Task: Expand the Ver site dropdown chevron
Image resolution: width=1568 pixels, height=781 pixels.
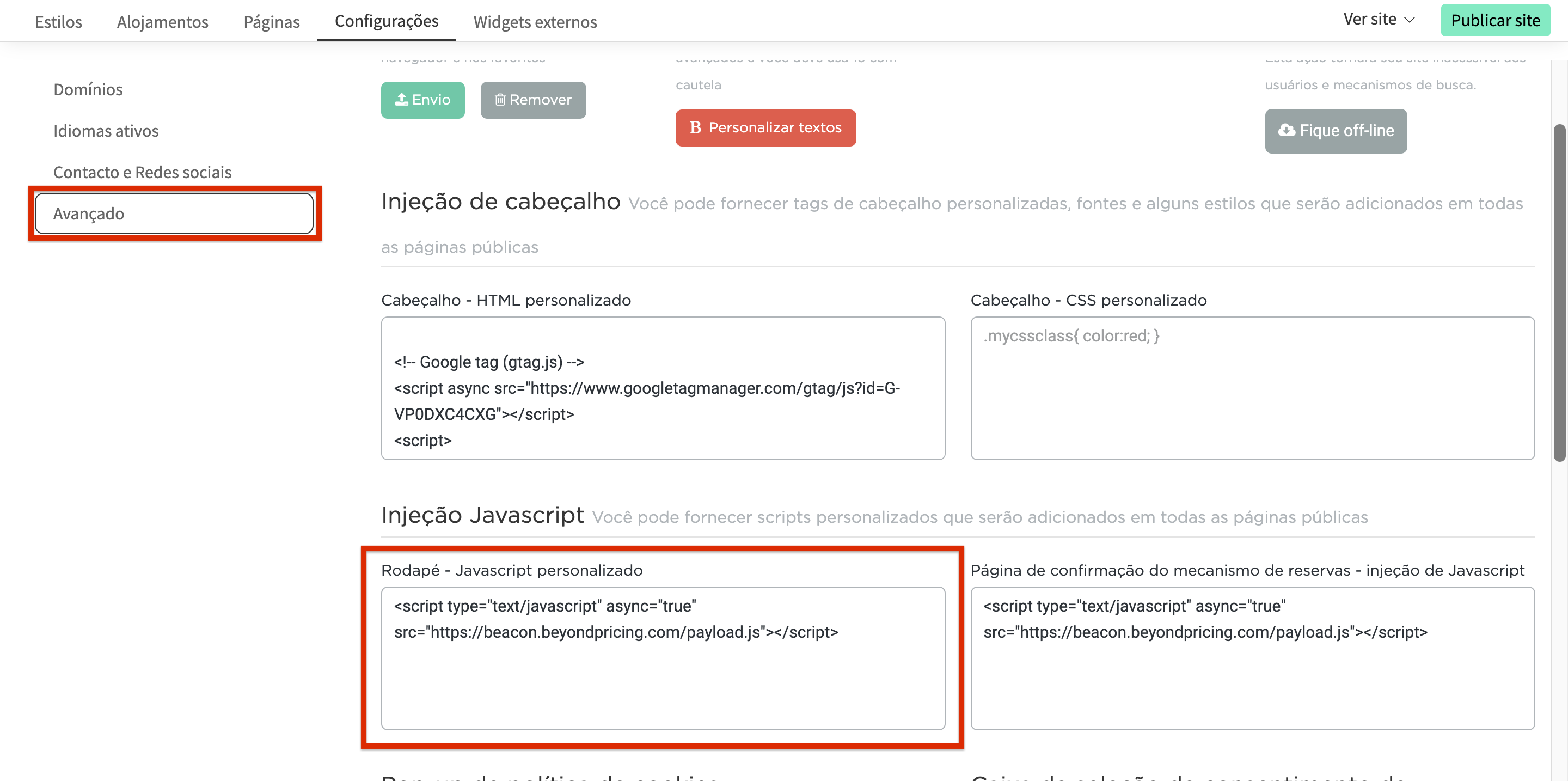Action: tap(1409, 20)
